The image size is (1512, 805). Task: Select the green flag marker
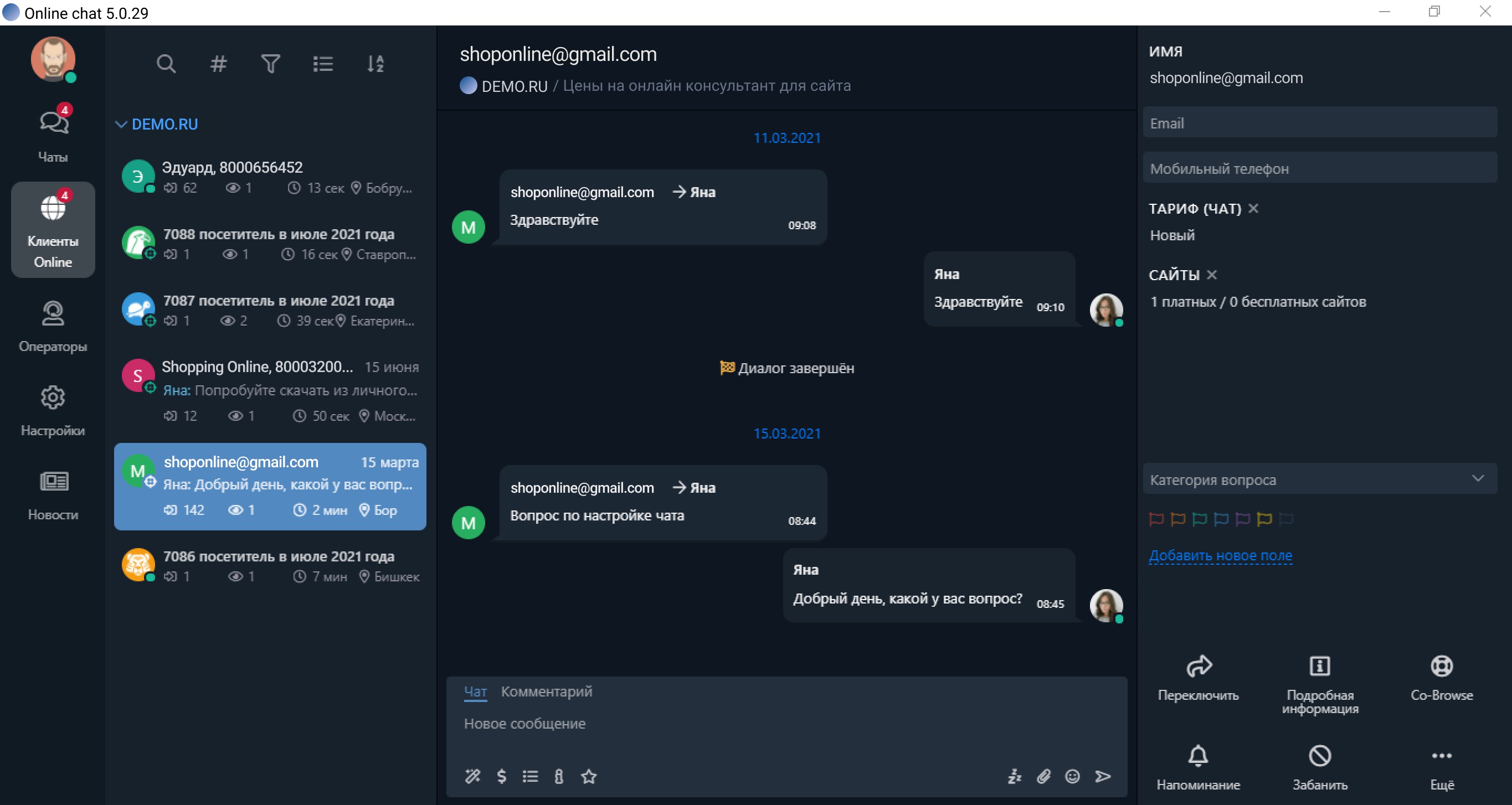point(1199,519)
